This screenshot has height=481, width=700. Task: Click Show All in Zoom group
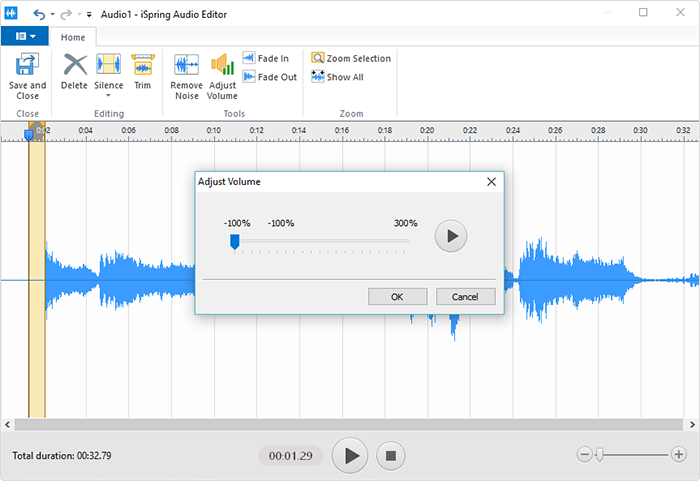coord(338,77)
